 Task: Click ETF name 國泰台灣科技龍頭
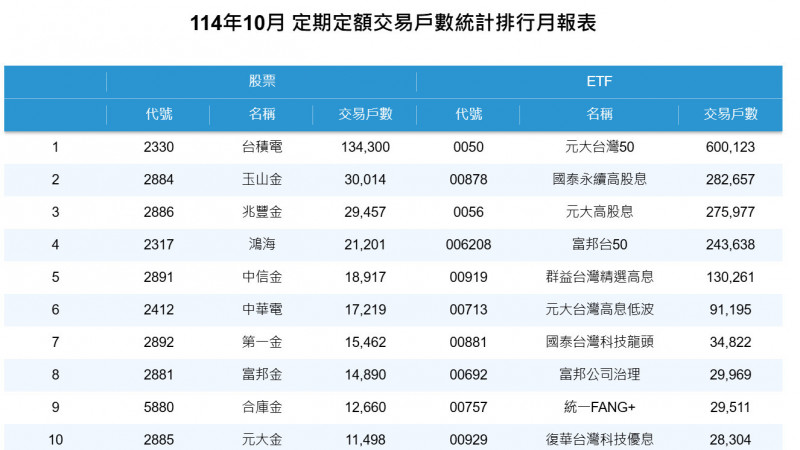tap(599, 342)
